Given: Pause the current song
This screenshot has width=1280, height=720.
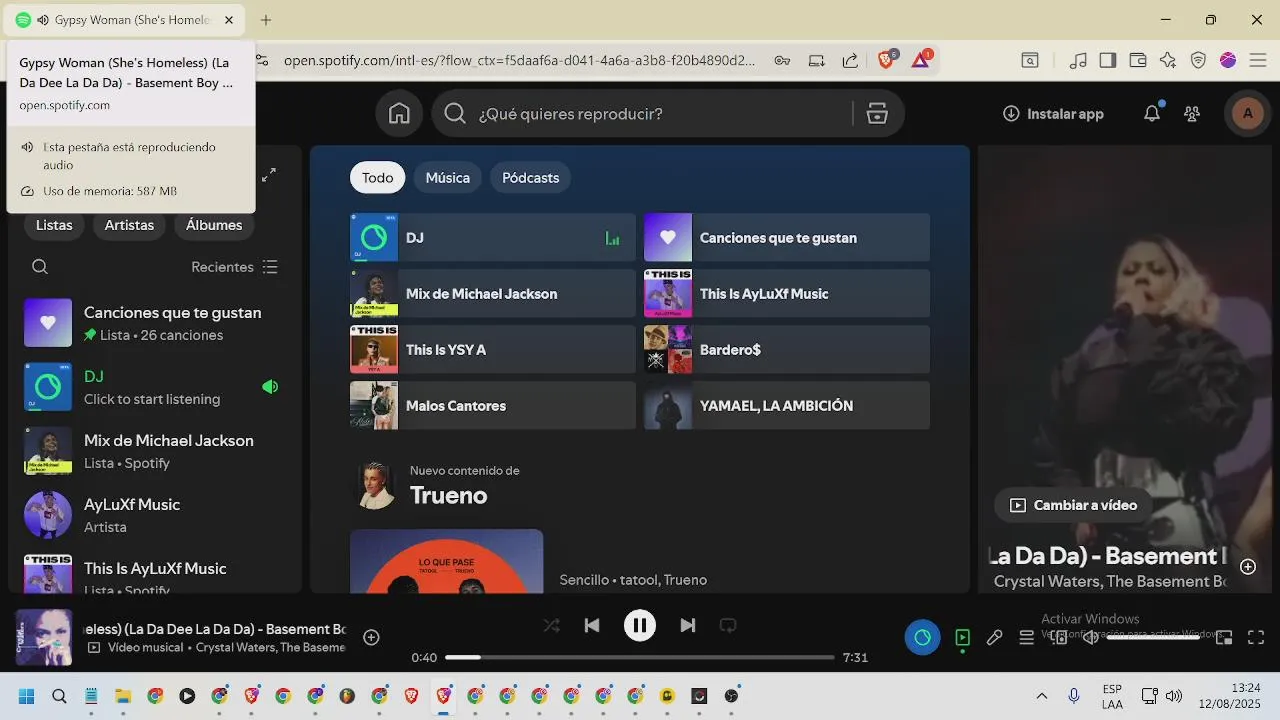Looking at the screenshot, I should (640, 626).
